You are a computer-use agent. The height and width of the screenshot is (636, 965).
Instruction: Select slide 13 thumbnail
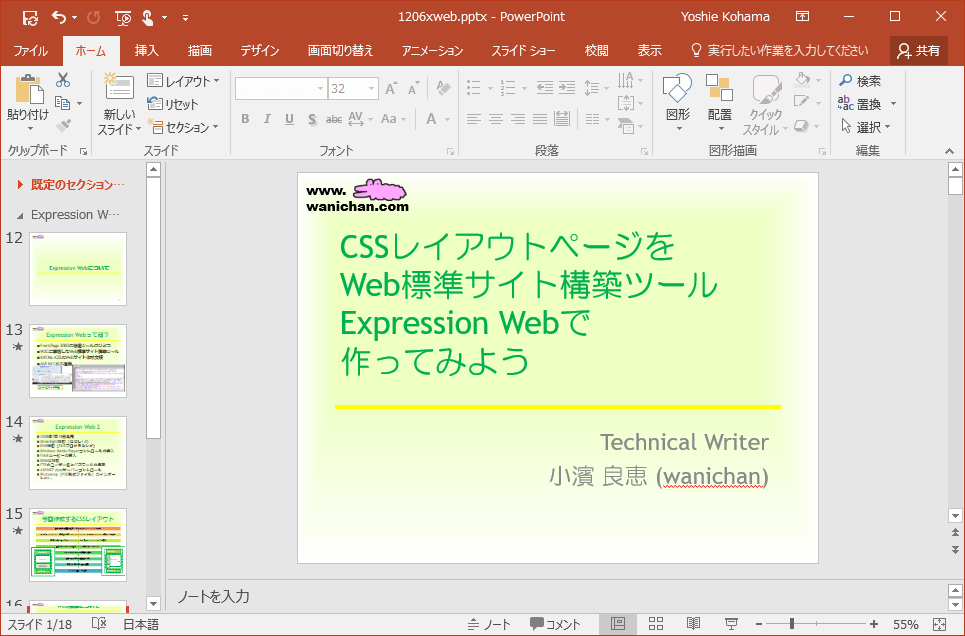(x=78, y=361)
